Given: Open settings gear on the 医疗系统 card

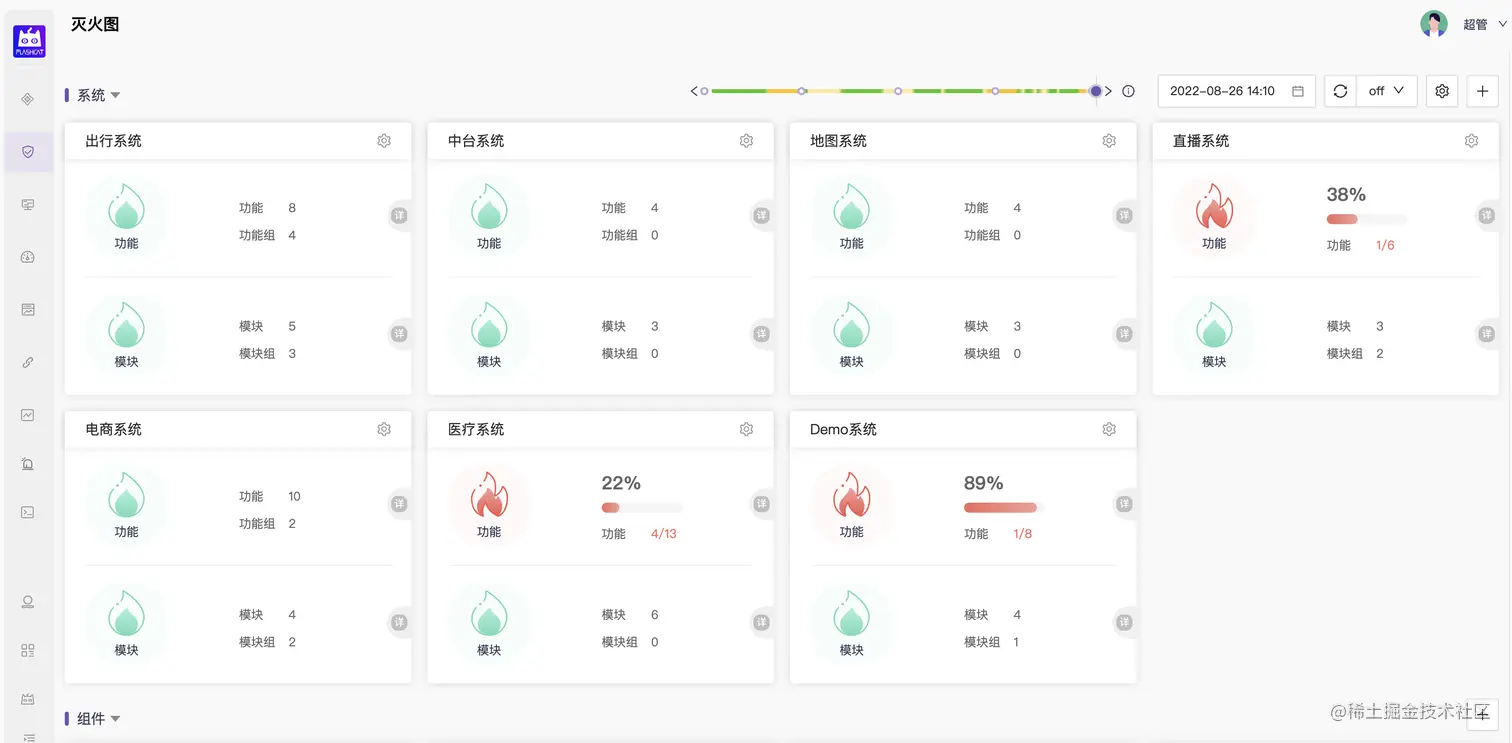Looking at the screenshot, I should 746,427.
